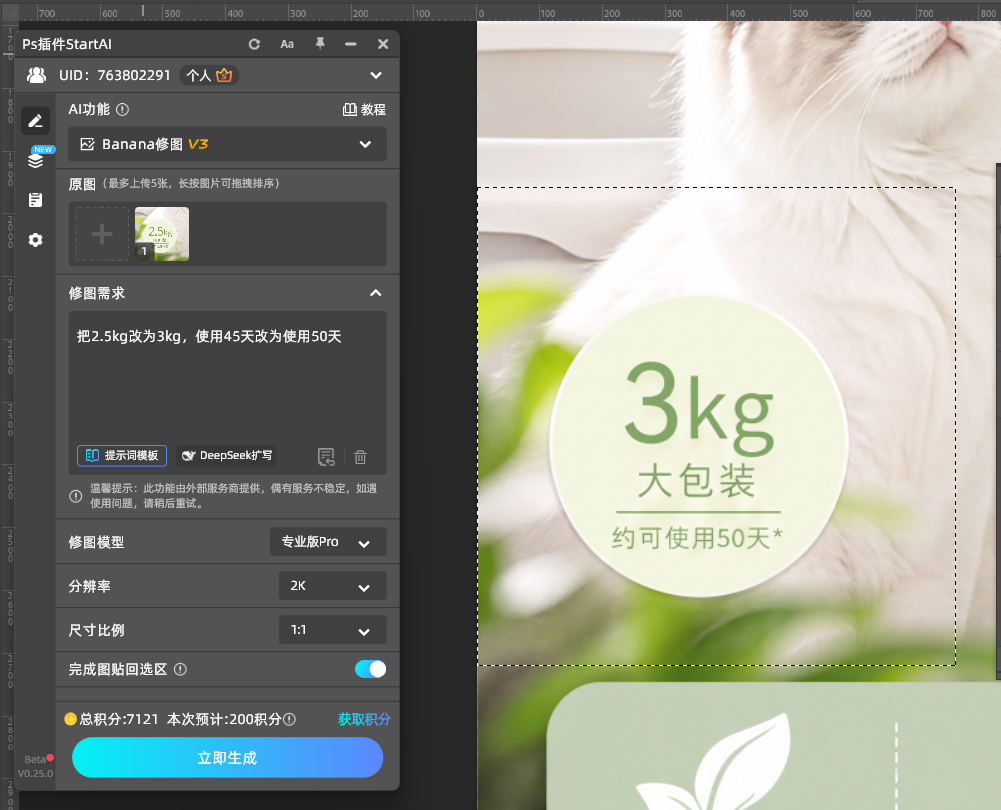Screen dimensions: 1001x810
Task: Click the user avatar icon beside UID
Action: [x=36, y=75]
